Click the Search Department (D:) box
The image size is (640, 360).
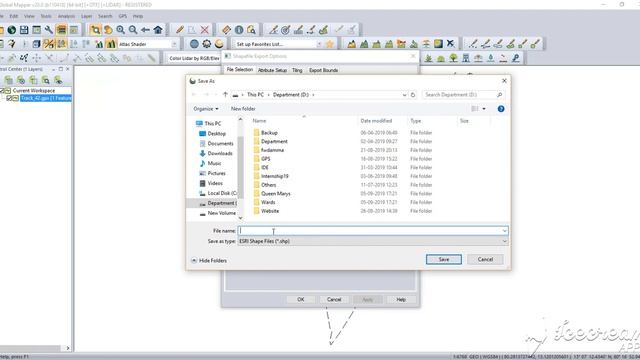click(x=463, y=95)
